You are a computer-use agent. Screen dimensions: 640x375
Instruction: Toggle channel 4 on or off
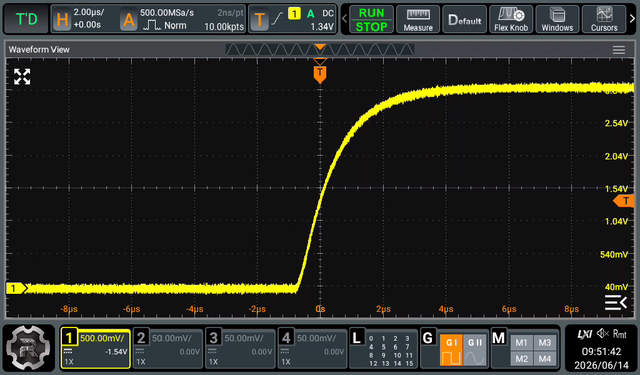click(x=286, y=338)
